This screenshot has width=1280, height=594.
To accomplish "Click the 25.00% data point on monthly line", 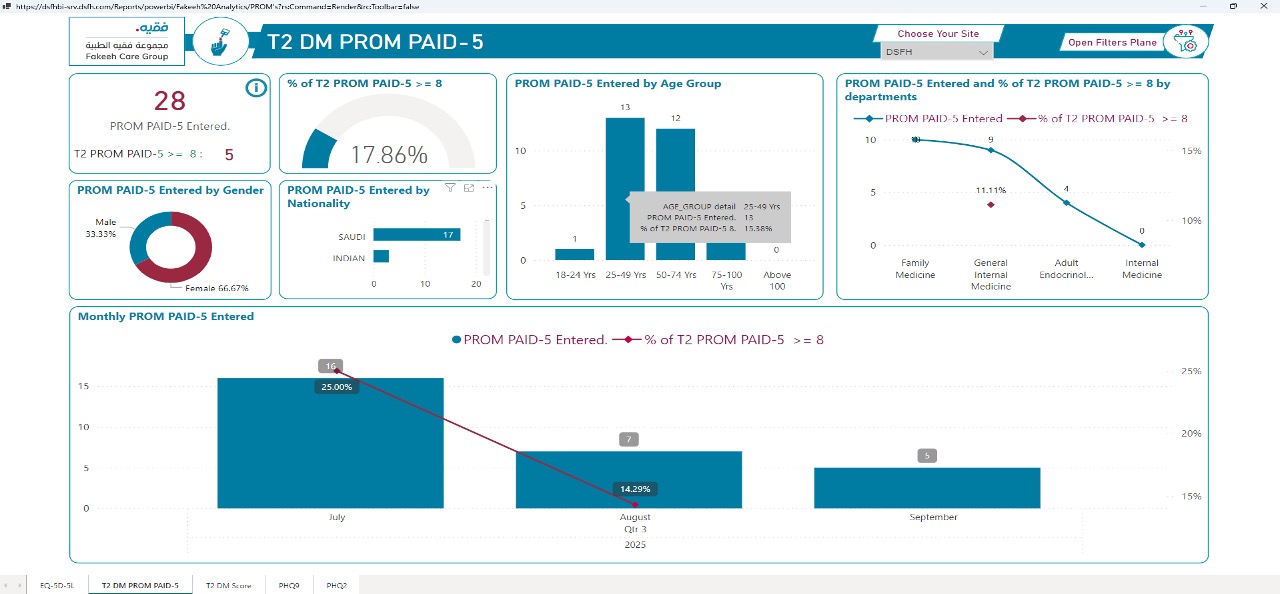I will click(x=336, y=371).
